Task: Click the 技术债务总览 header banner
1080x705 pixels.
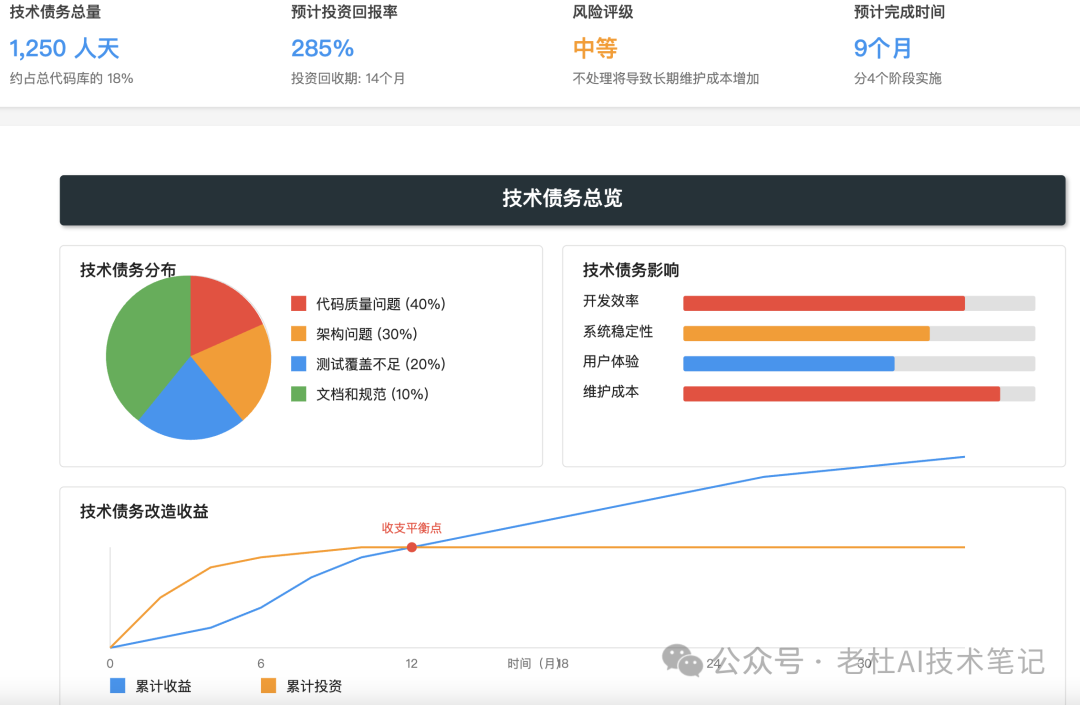Action: point(562,200)
